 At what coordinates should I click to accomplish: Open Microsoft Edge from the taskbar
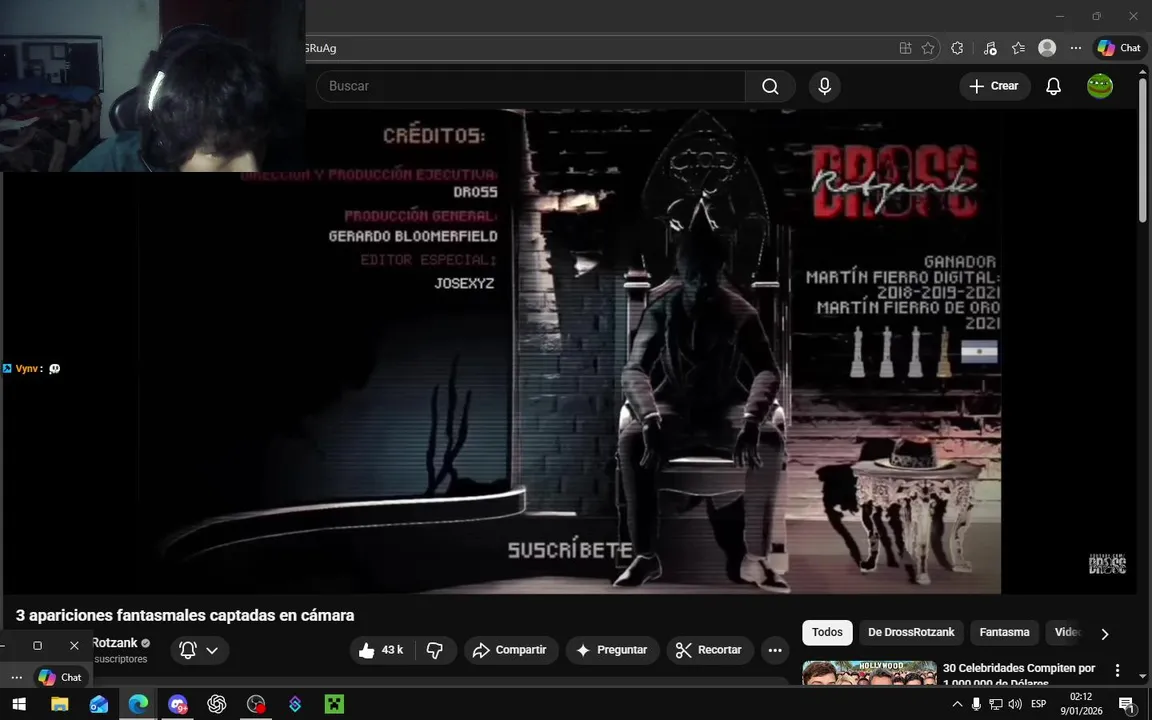(138, 704)
